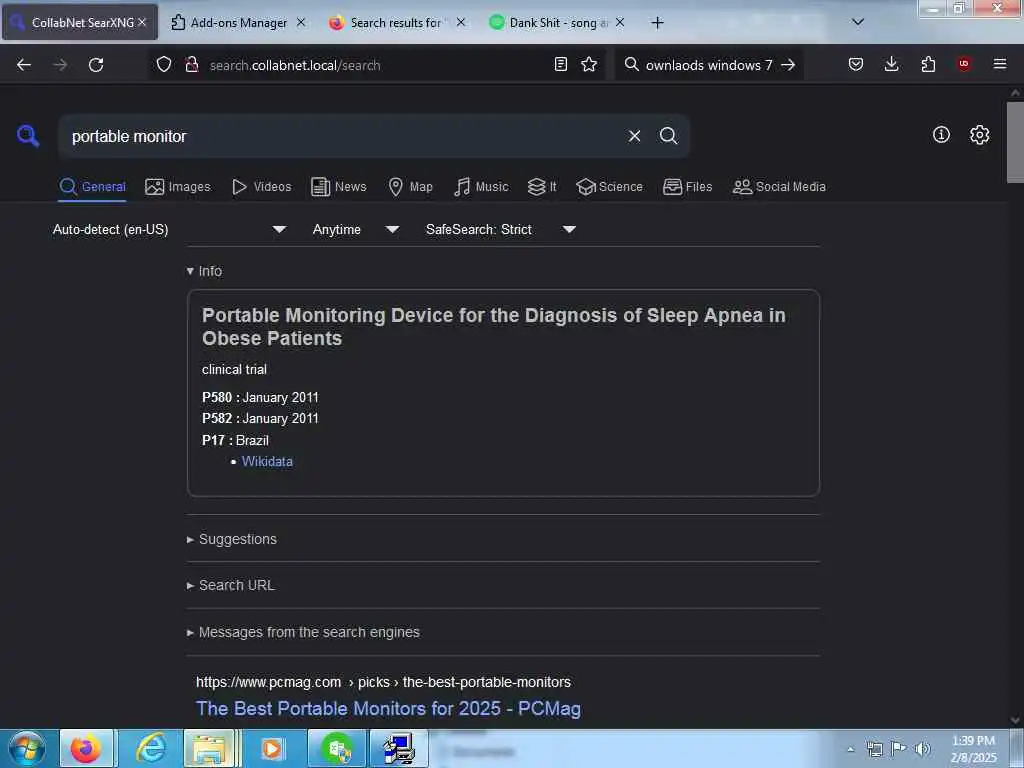Select the It search category

[x=542, y=187]
